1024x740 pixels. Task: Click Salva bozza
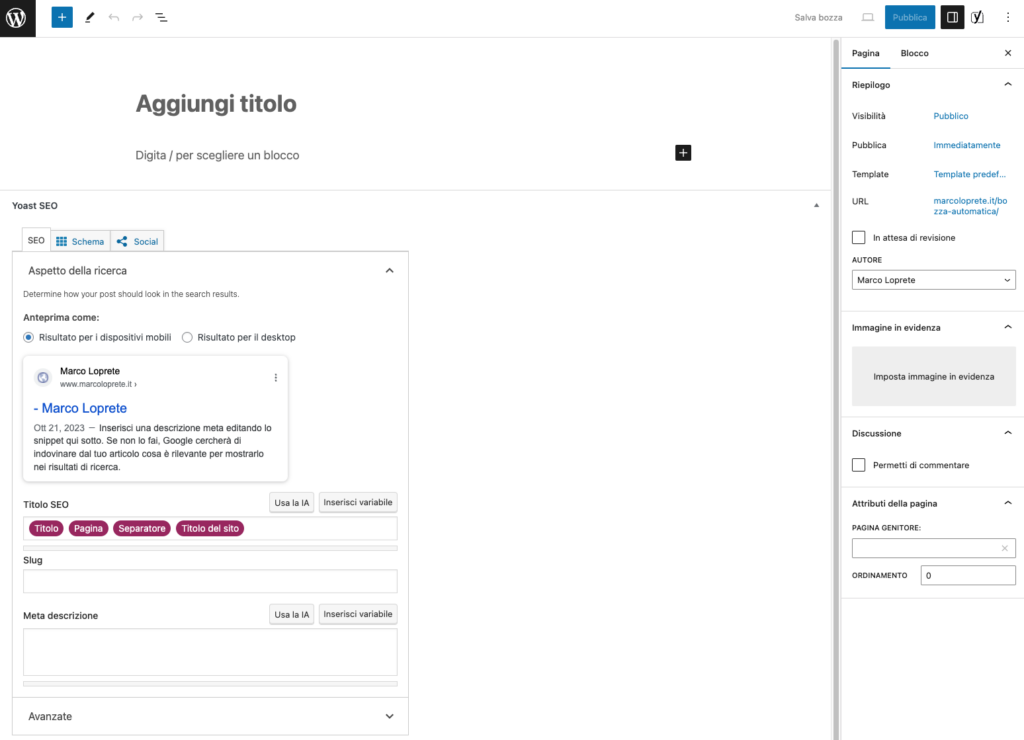(x=818, y=18)
